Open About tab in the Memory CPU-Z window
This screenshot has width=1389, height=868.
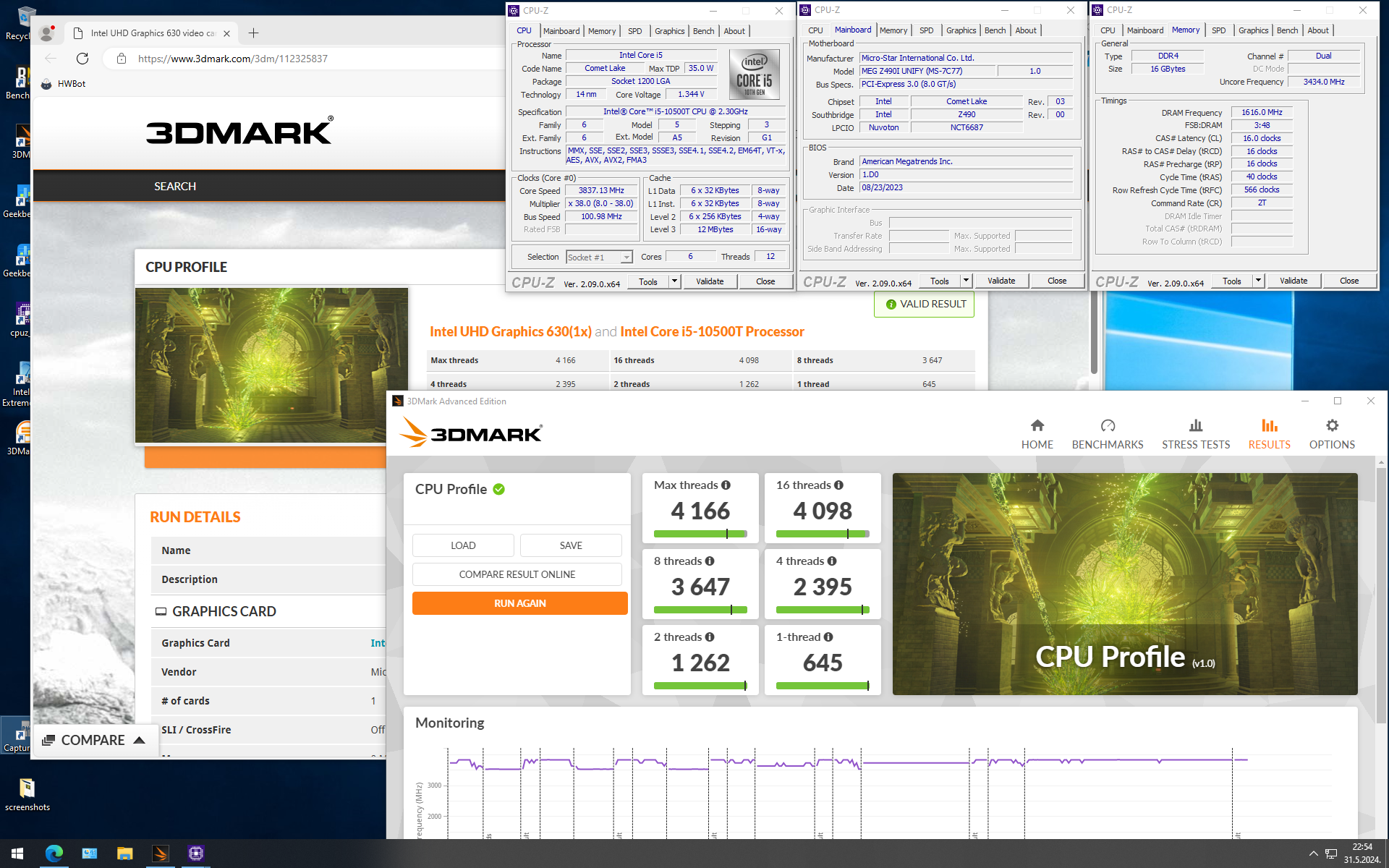(1317, 30)
